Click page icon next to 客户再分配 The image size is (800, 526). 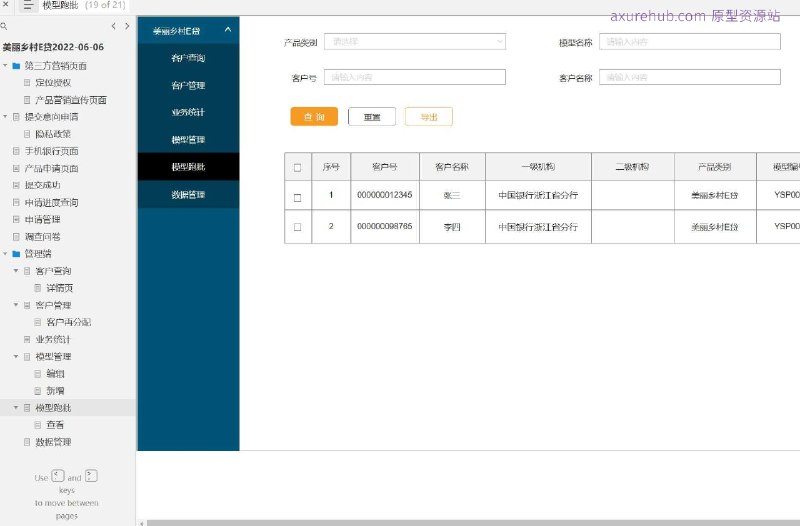(38, 322)
